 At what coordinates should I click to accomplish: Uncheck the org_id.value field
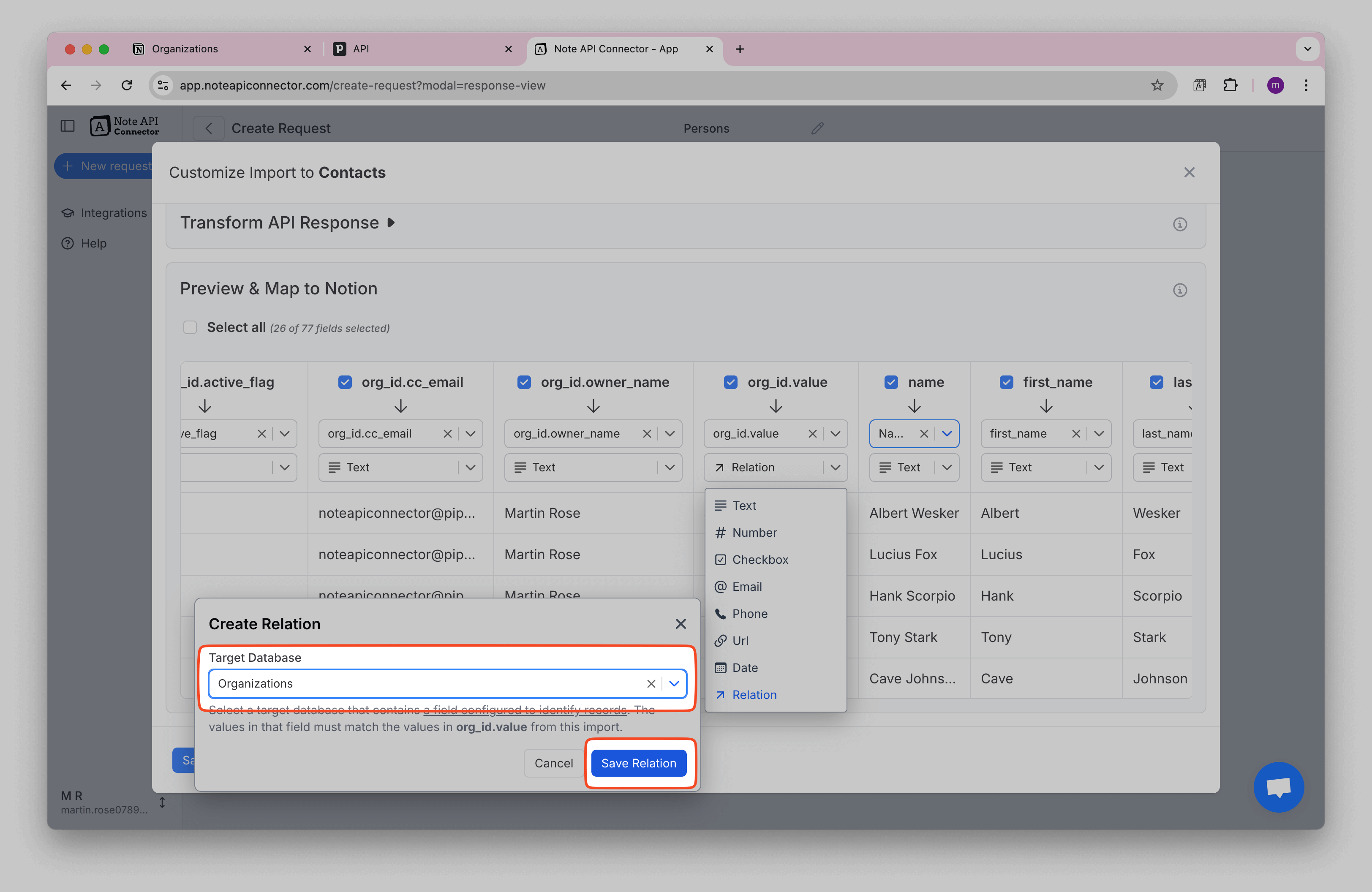[730, 382]
